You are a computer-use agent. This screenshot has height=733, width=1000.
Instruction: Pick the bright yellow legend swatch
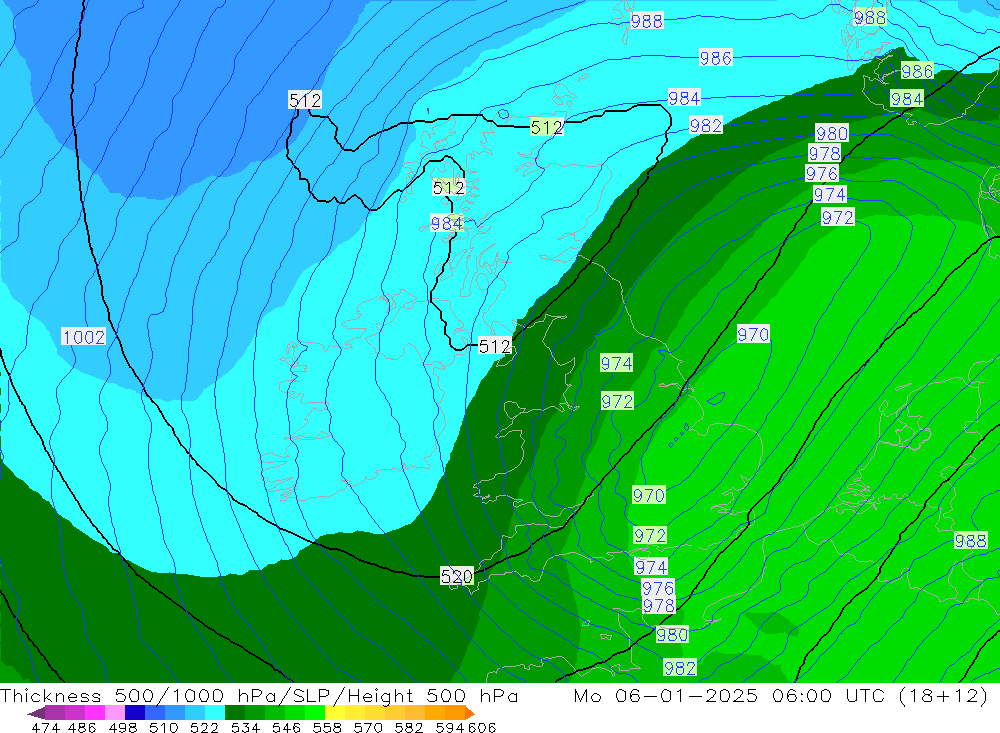(x=335, y=713)
